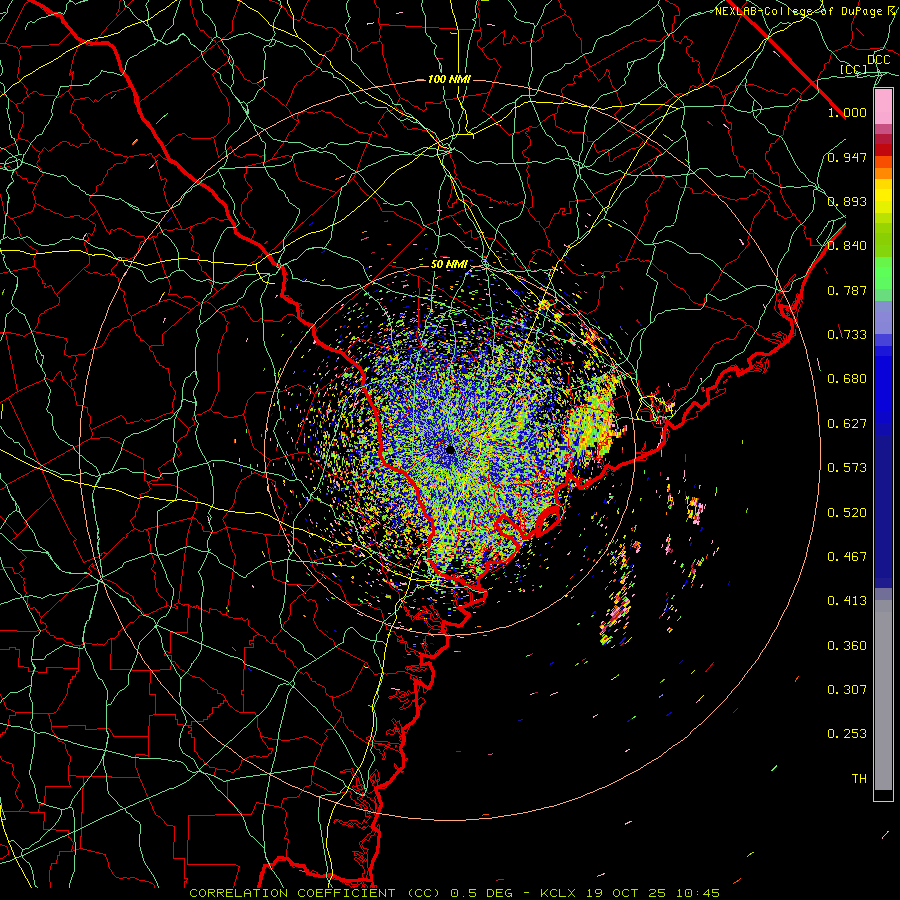Pick the bright green color bar segment

click(x=883, y=273)
